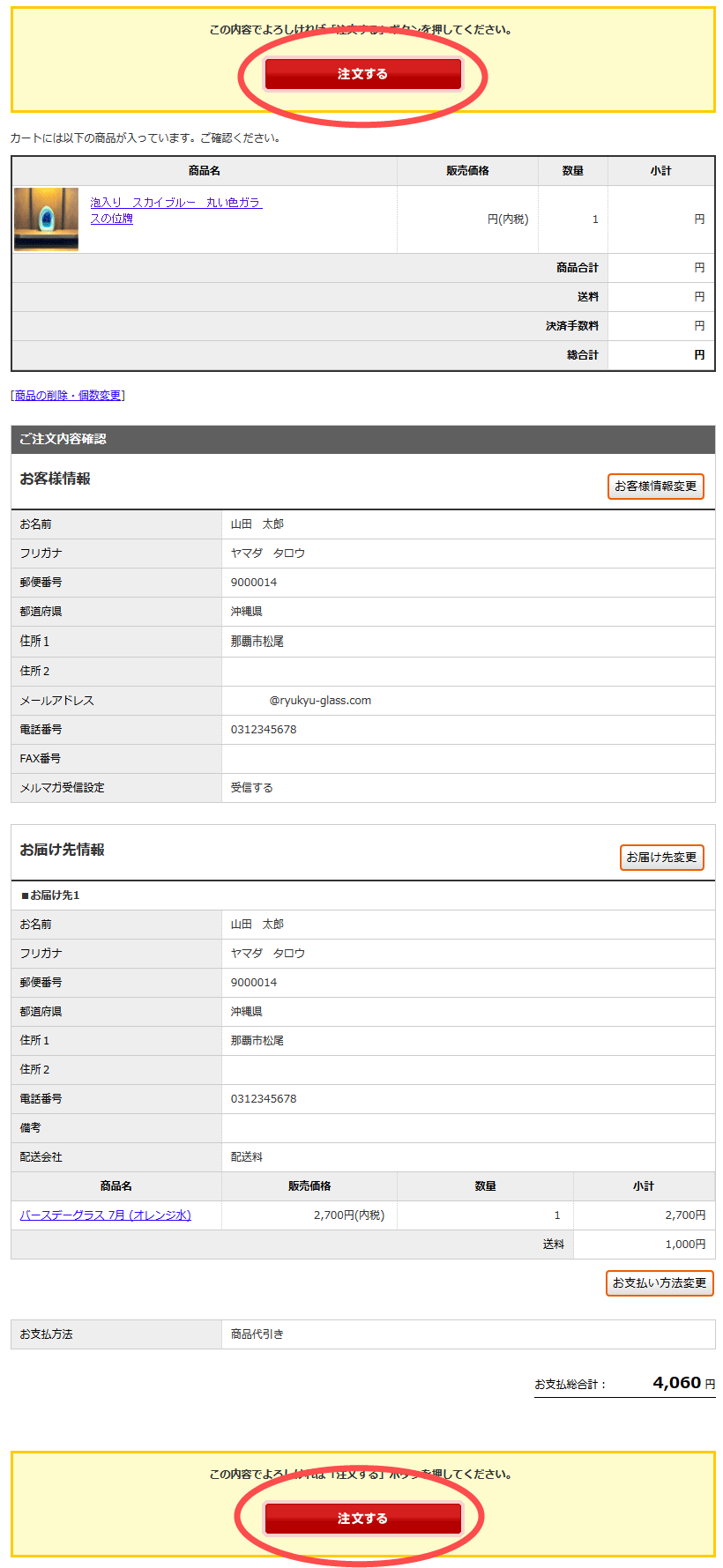Click the ご注文内容確認 section header bar

point(362,439)
